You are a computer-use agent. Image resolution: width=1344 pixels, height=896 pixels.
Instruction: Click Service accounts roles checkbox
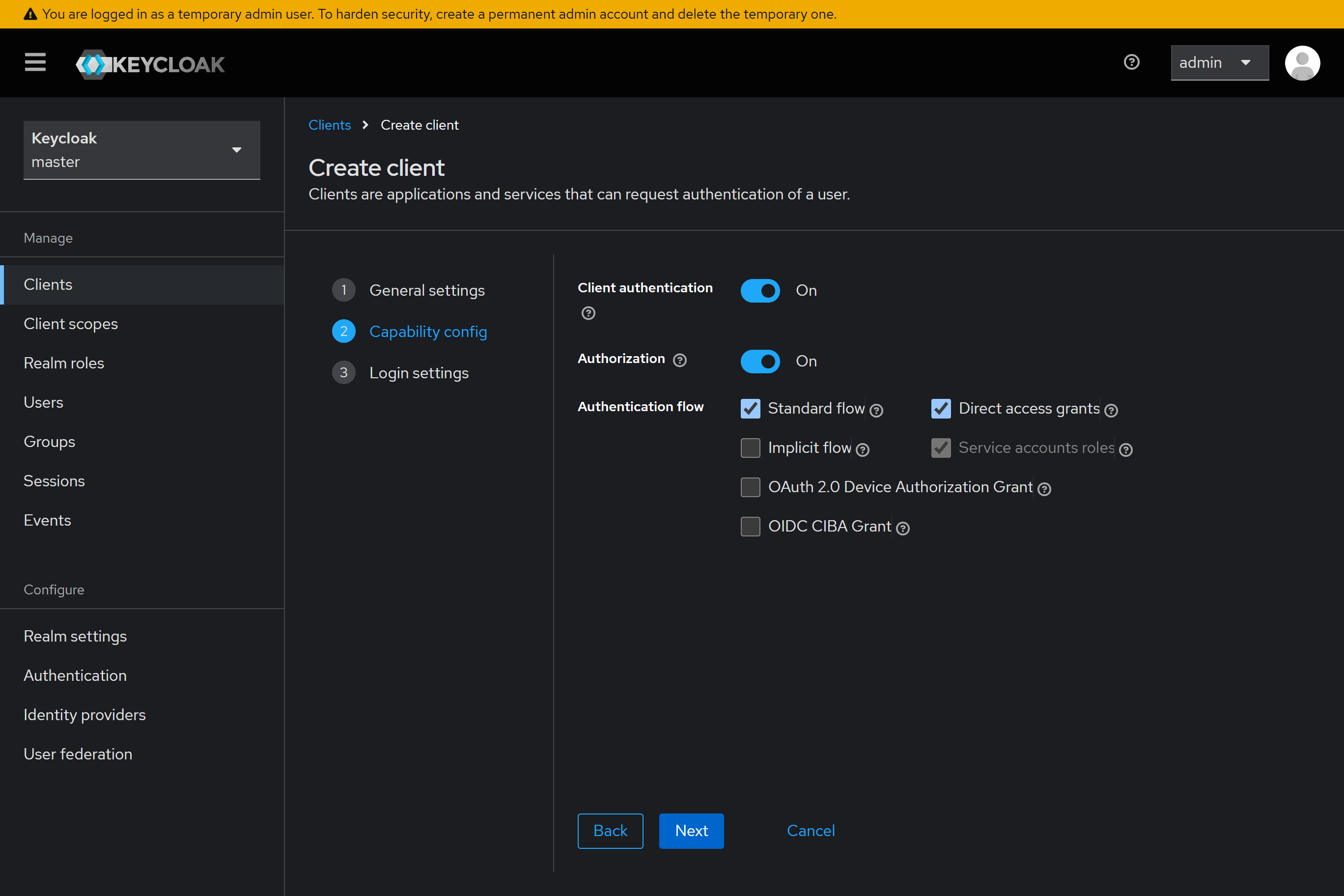[941, 448]
